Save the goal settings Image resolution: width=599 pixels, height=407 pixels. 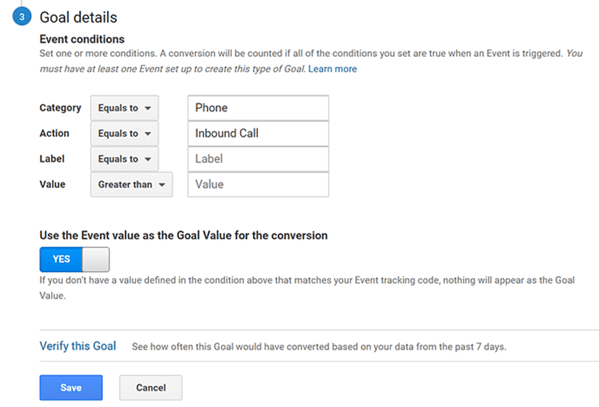(71, 388)
